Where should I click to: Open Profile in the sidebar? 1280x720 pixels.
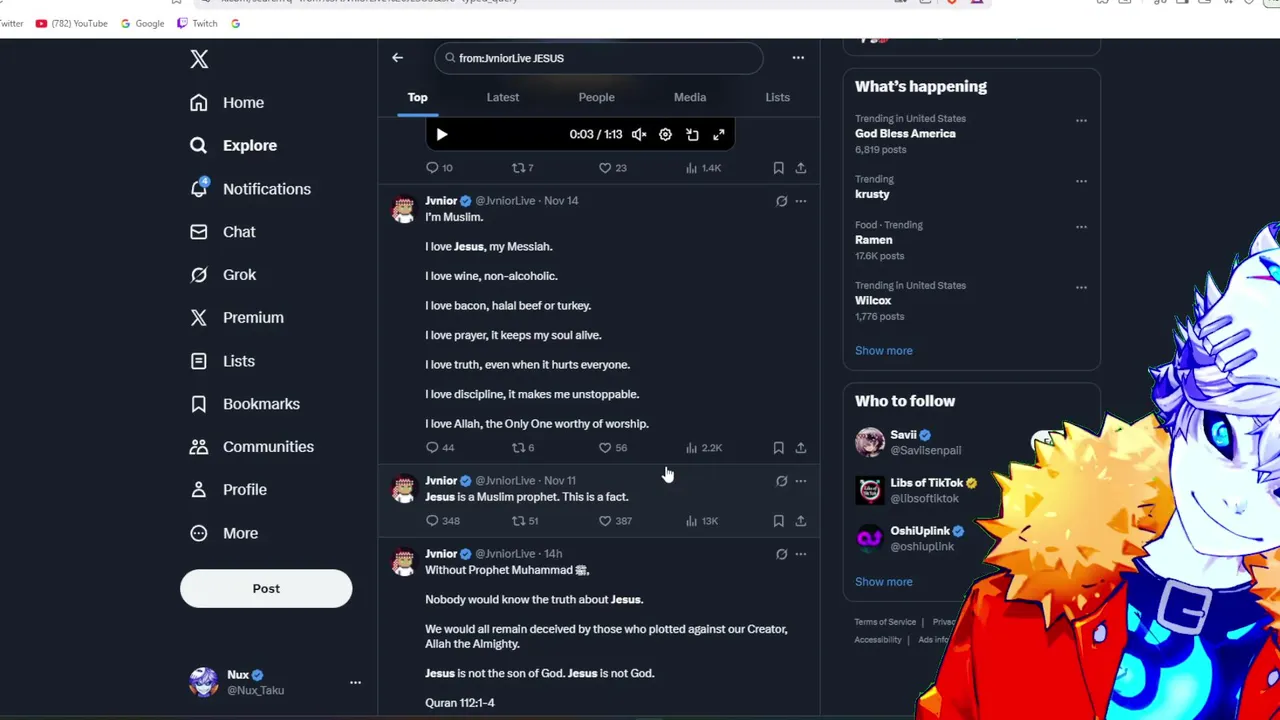tap(227, 489)
